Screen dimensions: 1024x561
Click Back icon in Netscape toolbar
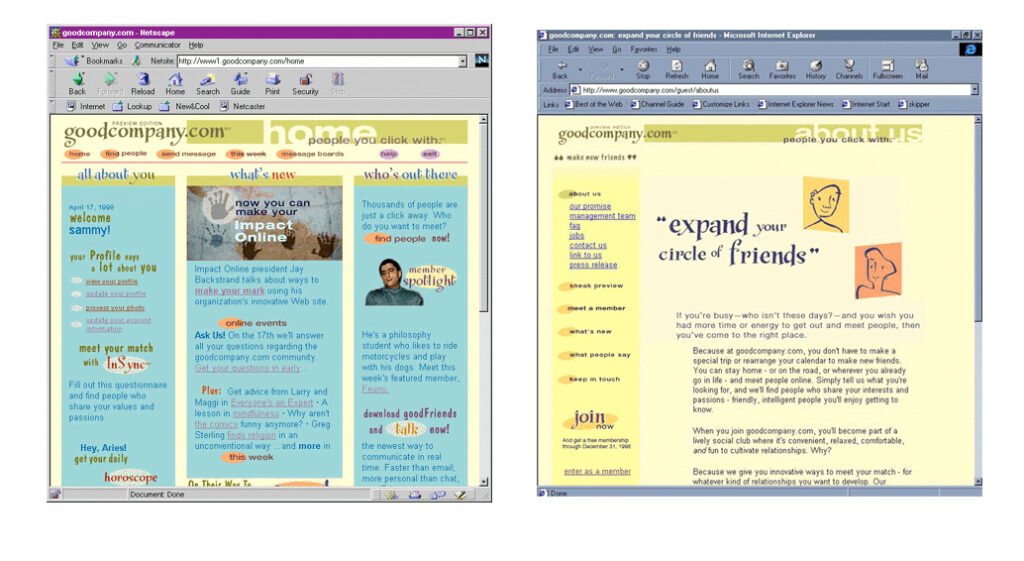(x=77, y=84)
